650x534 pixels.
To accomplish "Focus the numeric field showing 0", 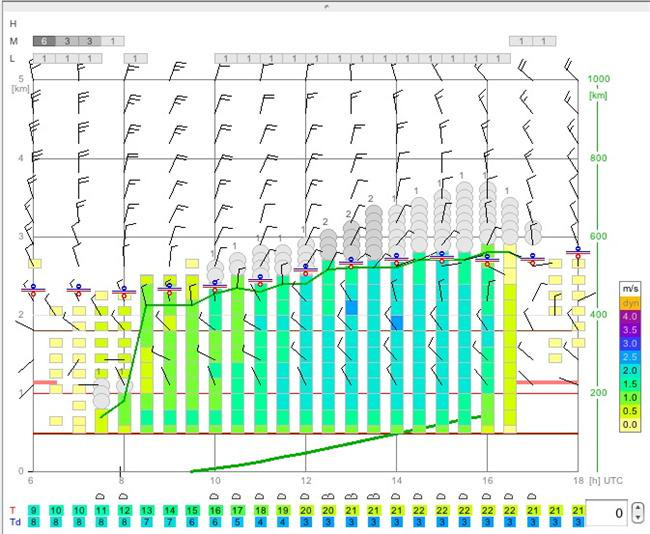I will tap(609, 513).
